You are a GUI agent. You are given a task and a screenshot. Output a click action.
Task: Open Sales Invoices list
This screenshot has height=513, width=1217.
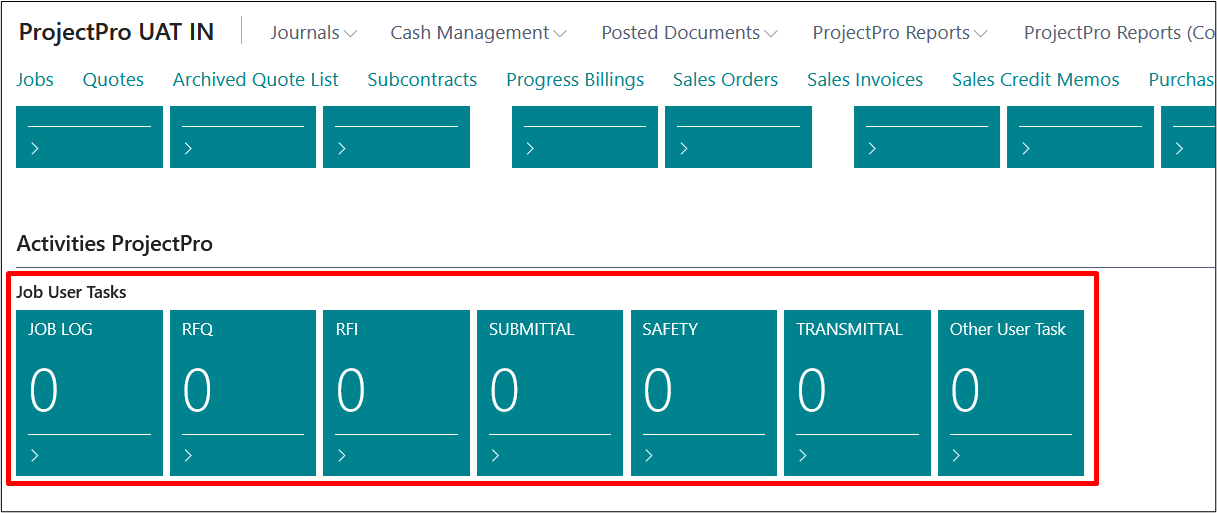pos(865,80)
